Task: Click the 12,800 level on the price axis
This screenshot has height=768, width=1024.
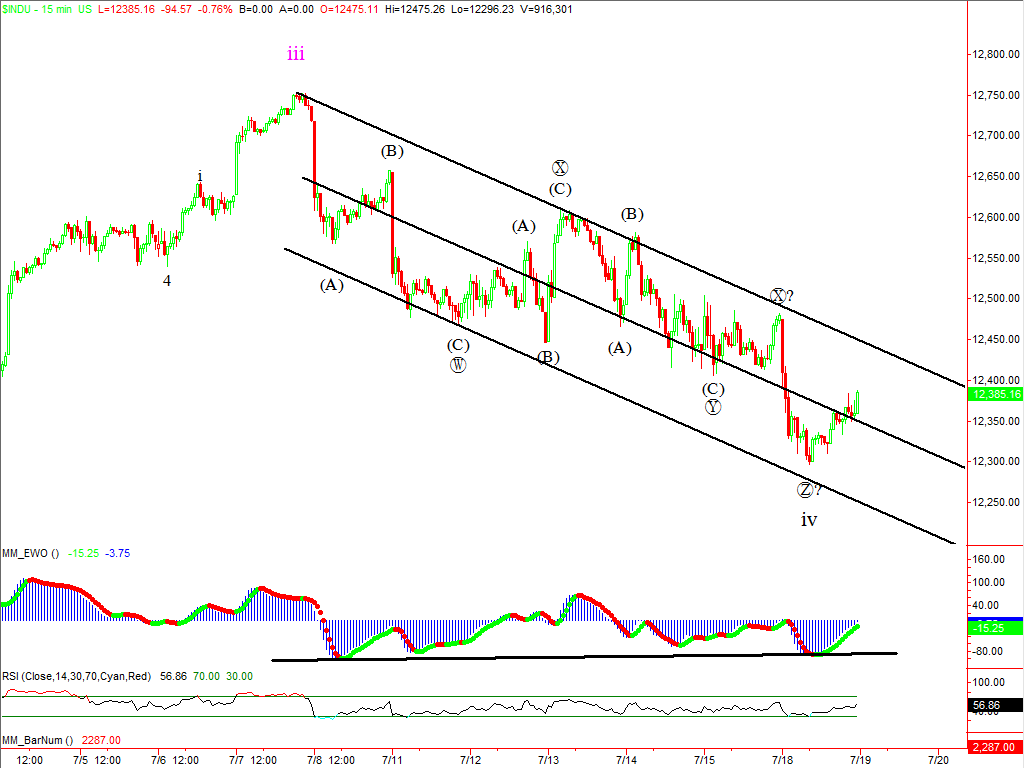Action: [991, 54]
